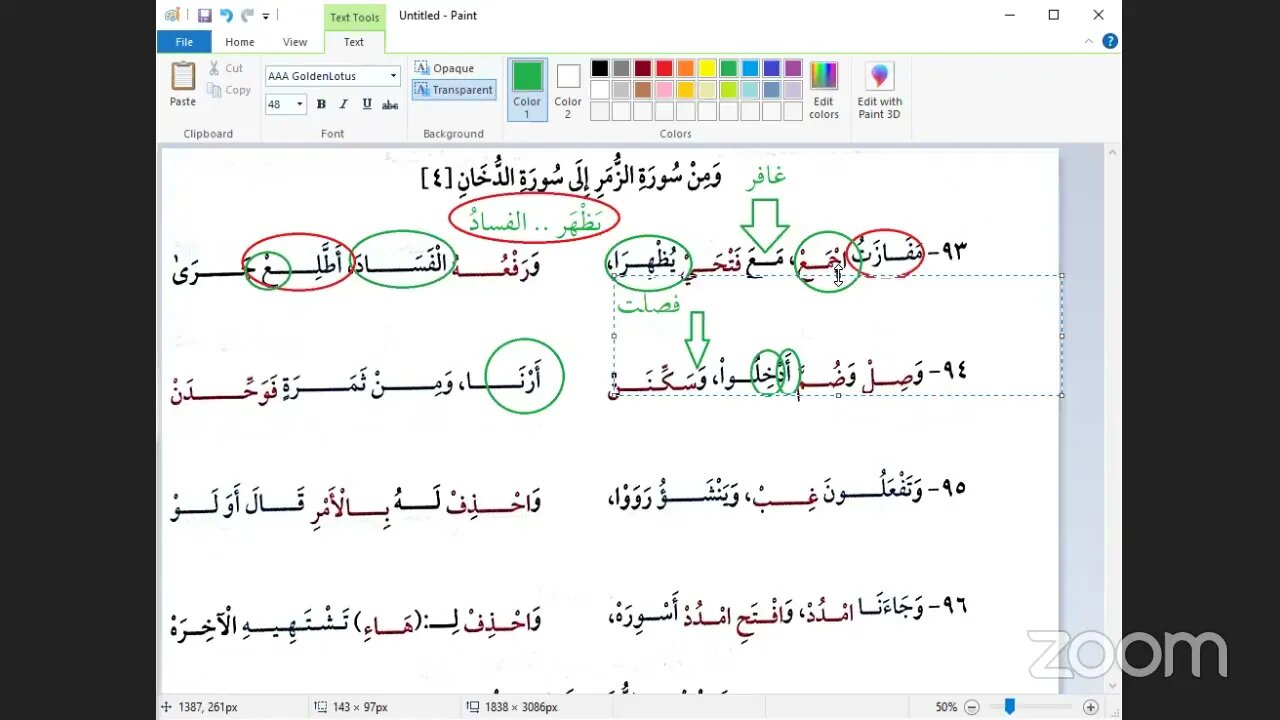Viewport: 1280px width, 720px height.
Task: Pick the lime color swatch
Action: click(x=729, y=90)
